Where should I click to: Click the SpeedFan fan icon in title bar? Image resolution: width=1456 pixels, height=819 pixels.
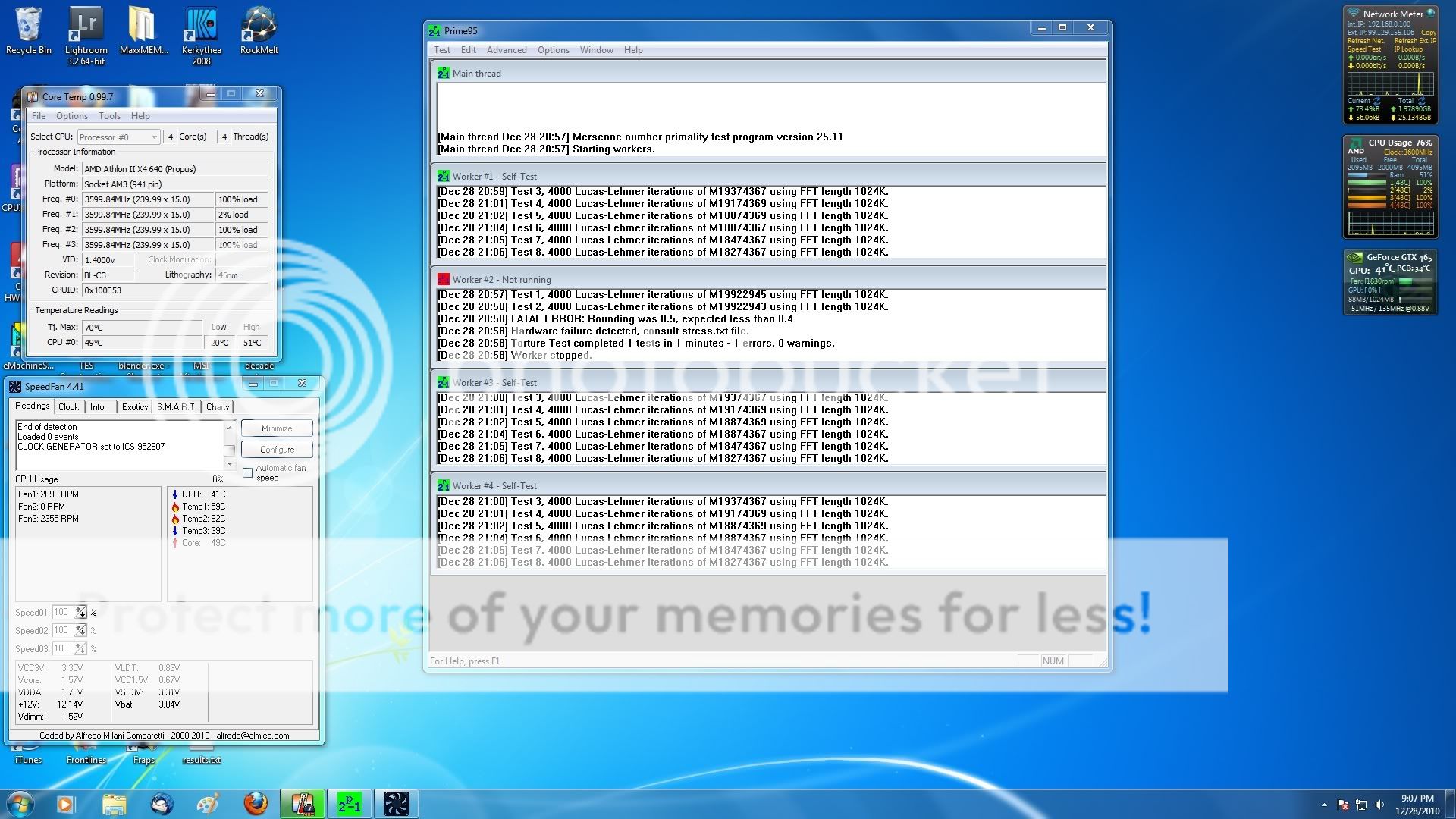15,386
